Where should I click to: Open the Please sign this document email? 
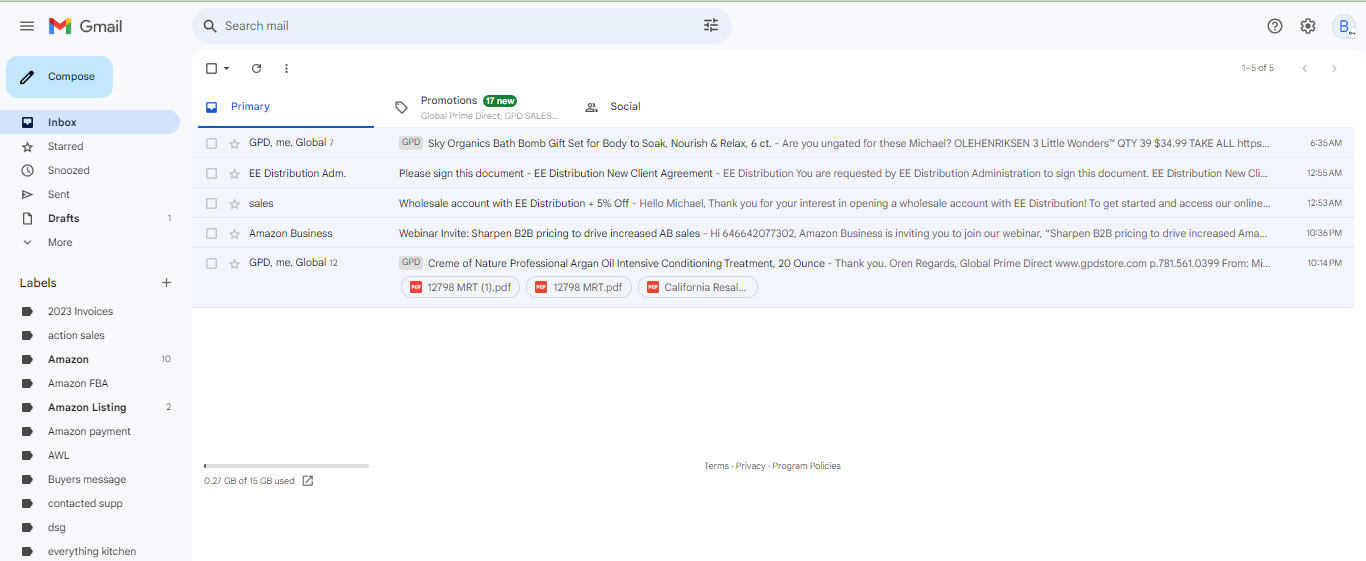(x=774, y=173)
